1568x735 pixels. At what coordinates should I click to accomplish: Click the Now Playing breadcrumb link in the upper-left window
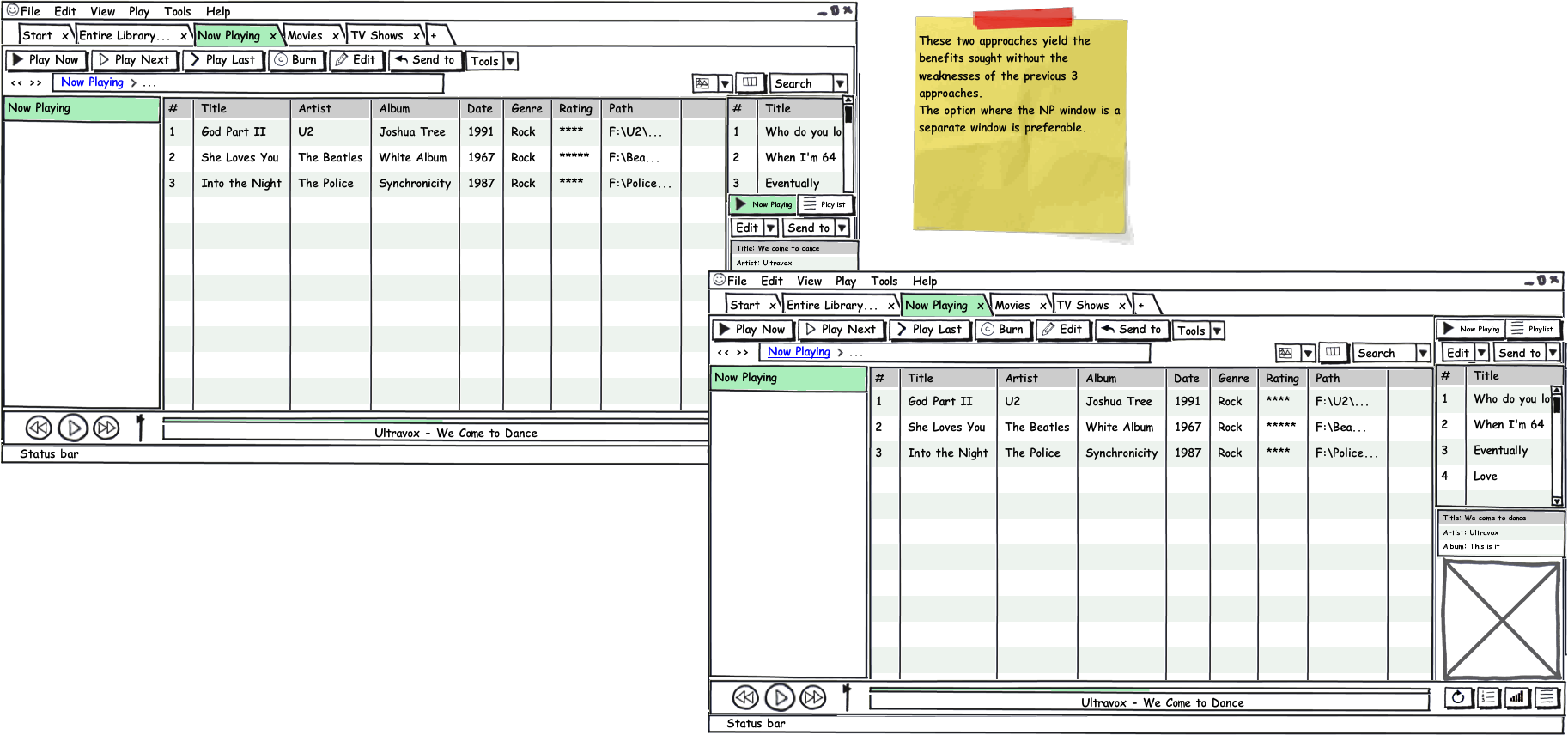pyautogui.click(x=92, y=82)
